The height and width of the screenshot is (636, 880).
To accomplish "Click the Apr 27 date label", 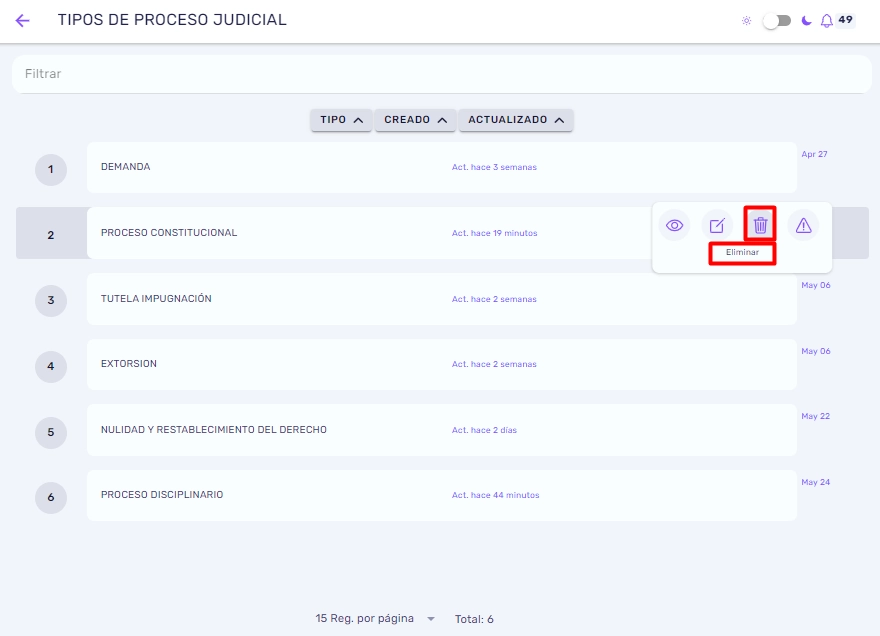I will coord(814,154).
